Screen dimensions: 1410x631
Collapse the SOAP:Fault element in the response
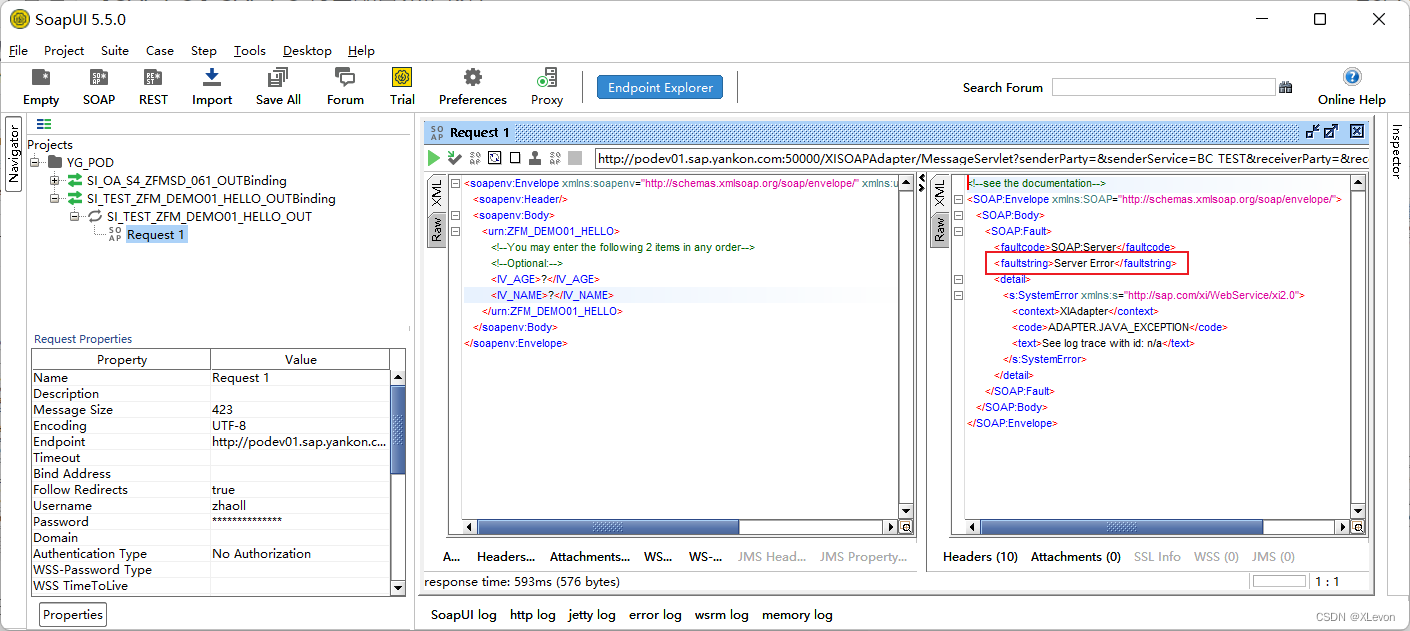958,231
